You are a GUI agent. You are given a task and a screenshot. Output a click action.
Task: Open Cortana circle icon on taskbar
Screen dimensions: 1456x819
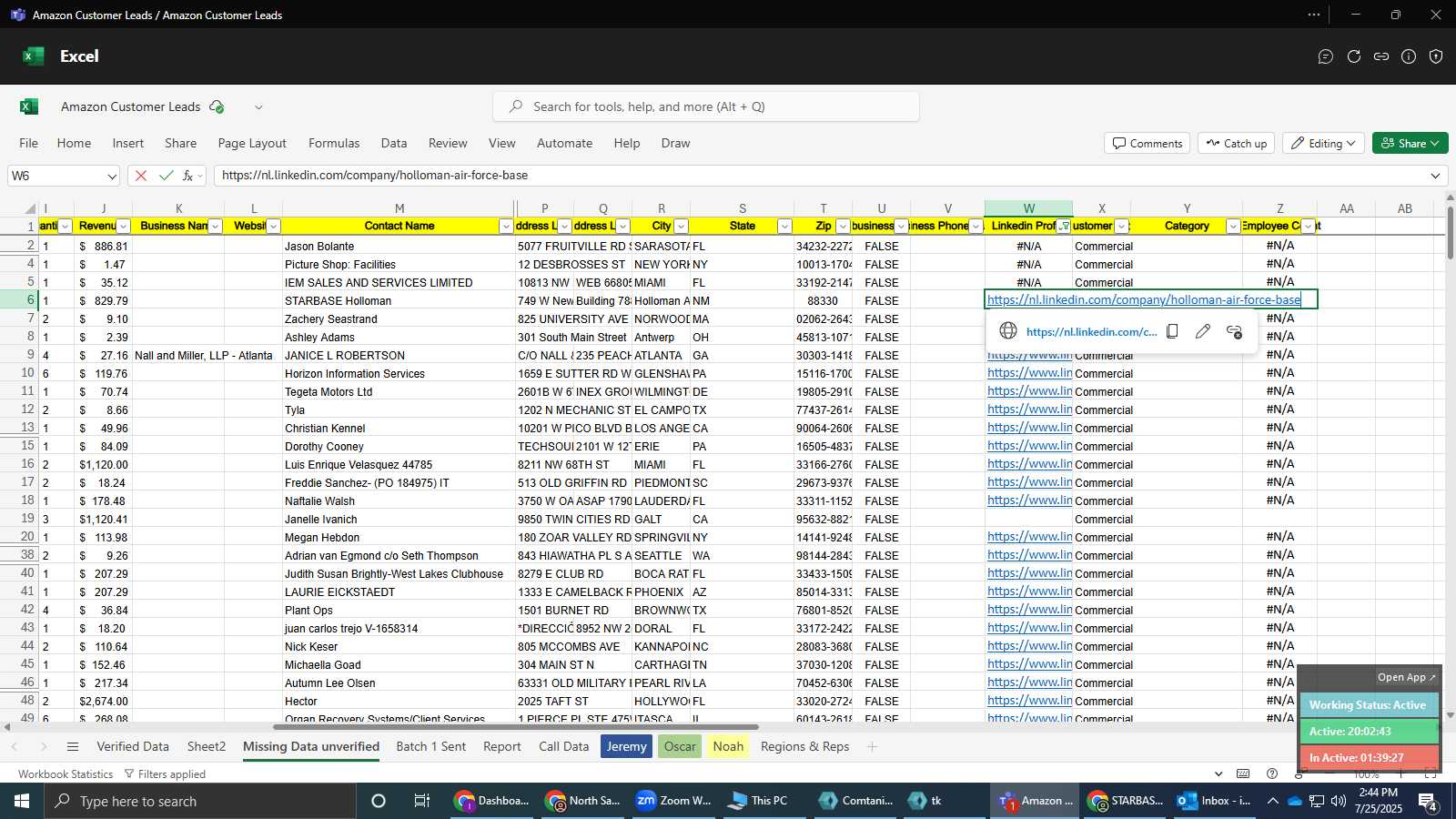pos(379,801)
